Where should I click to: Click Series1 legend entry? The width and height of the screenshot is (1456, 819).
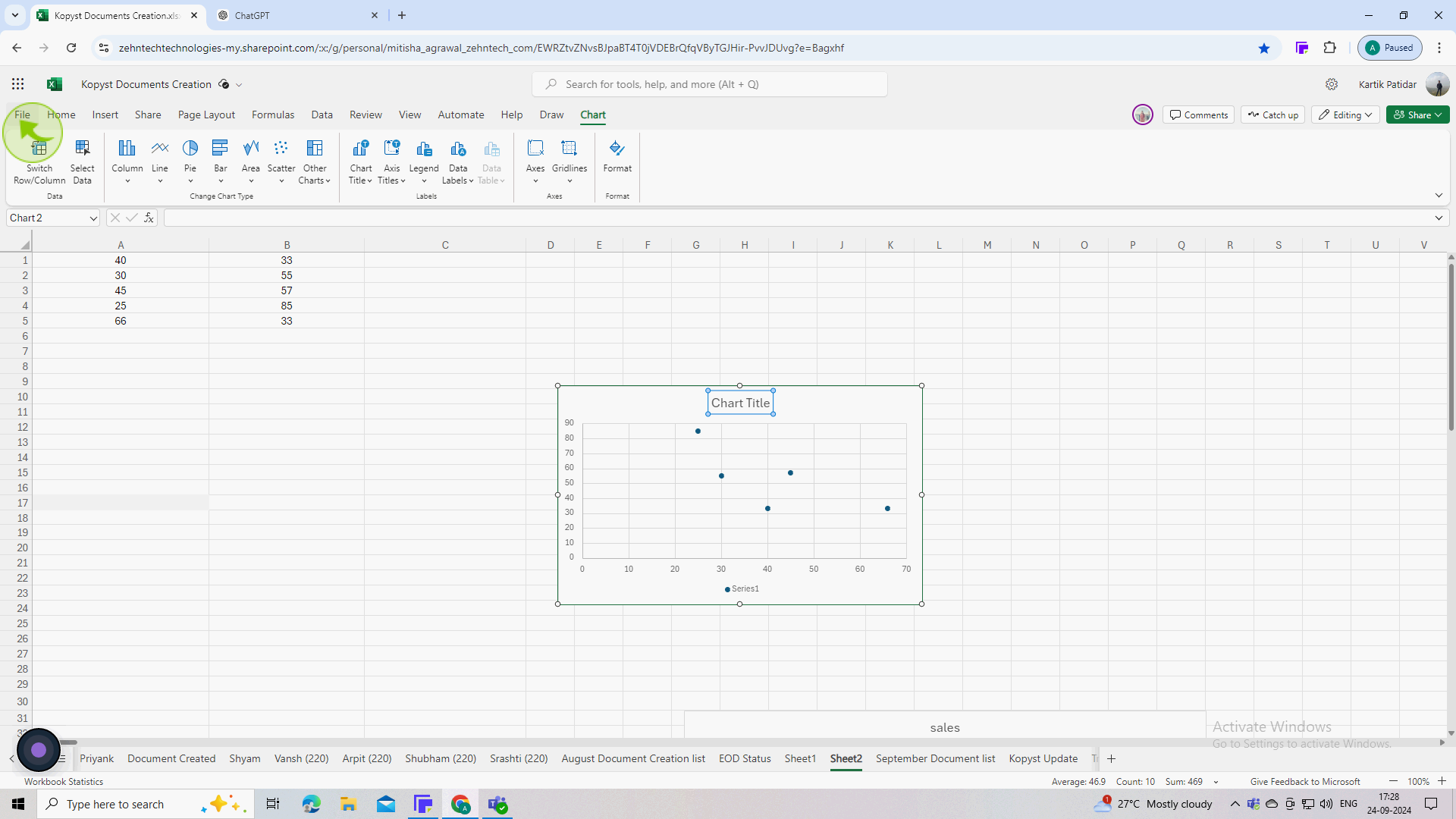(742, 588)
